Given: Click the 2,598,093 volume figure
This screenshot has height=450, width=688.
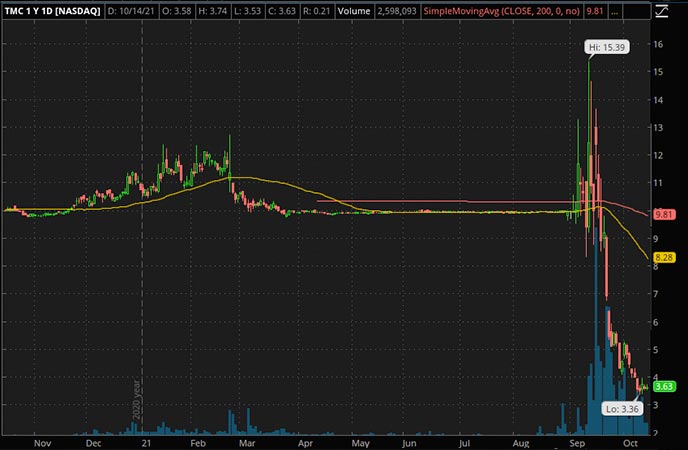Looking at the screenshot, I should coord(397,11).
